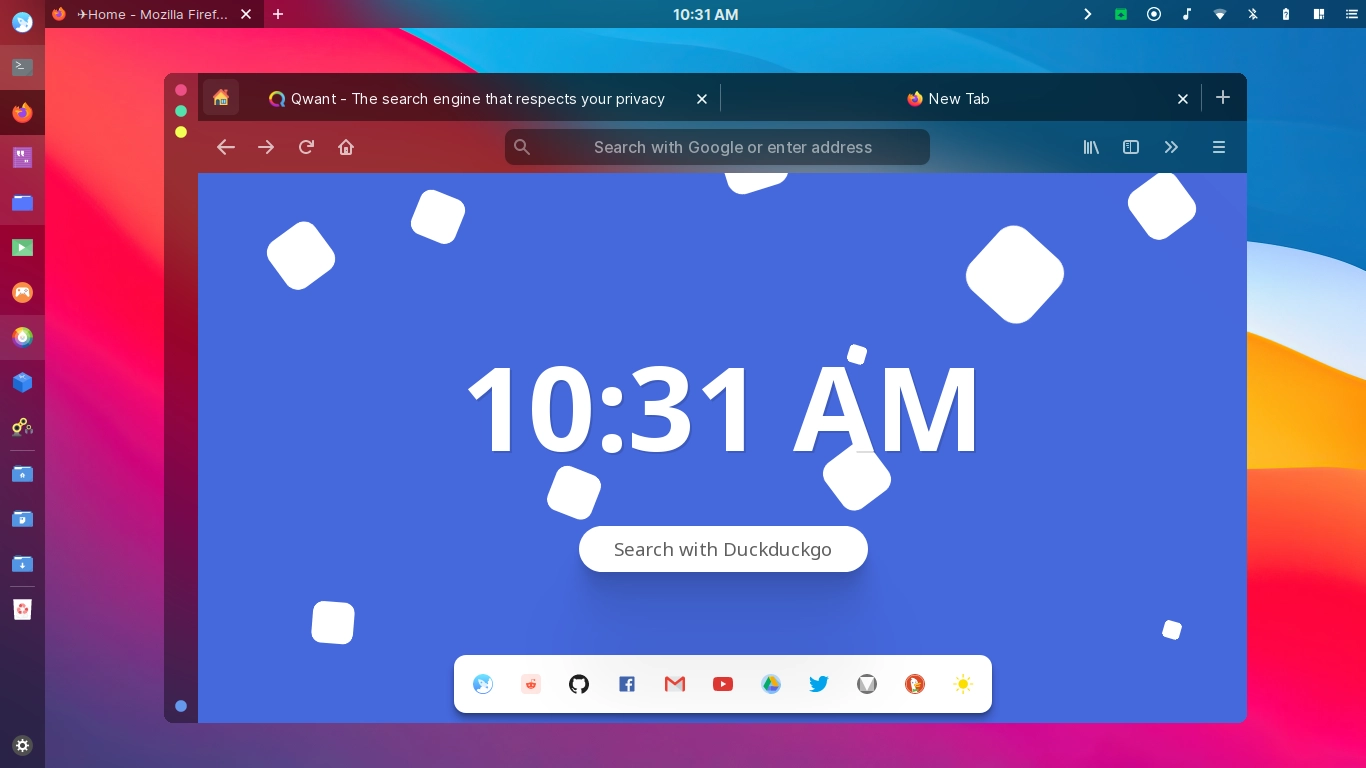Screen dimensions: 1366x768
Task: Open the Gmail shortcut on the start page
Action: [675, 684]
